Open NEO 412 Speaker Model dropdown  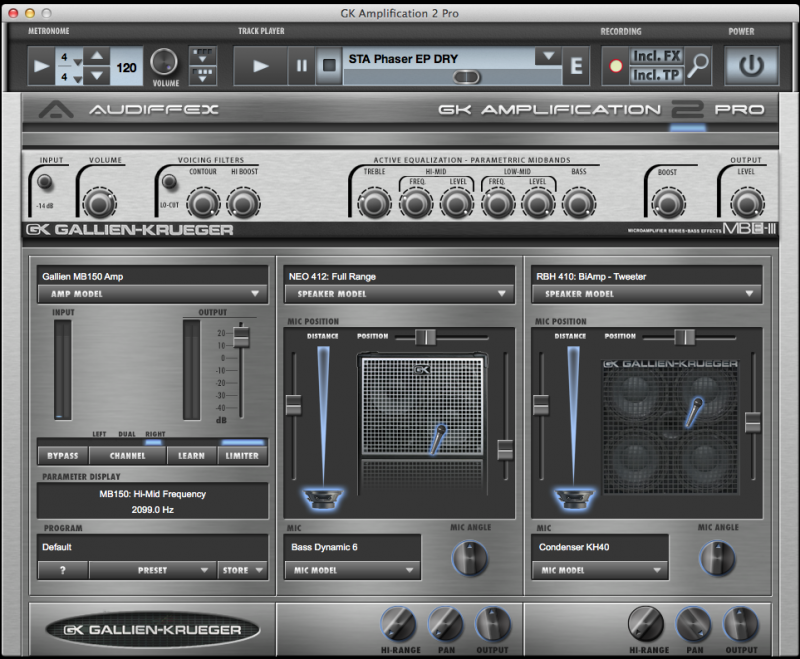[x=399, y=294]
